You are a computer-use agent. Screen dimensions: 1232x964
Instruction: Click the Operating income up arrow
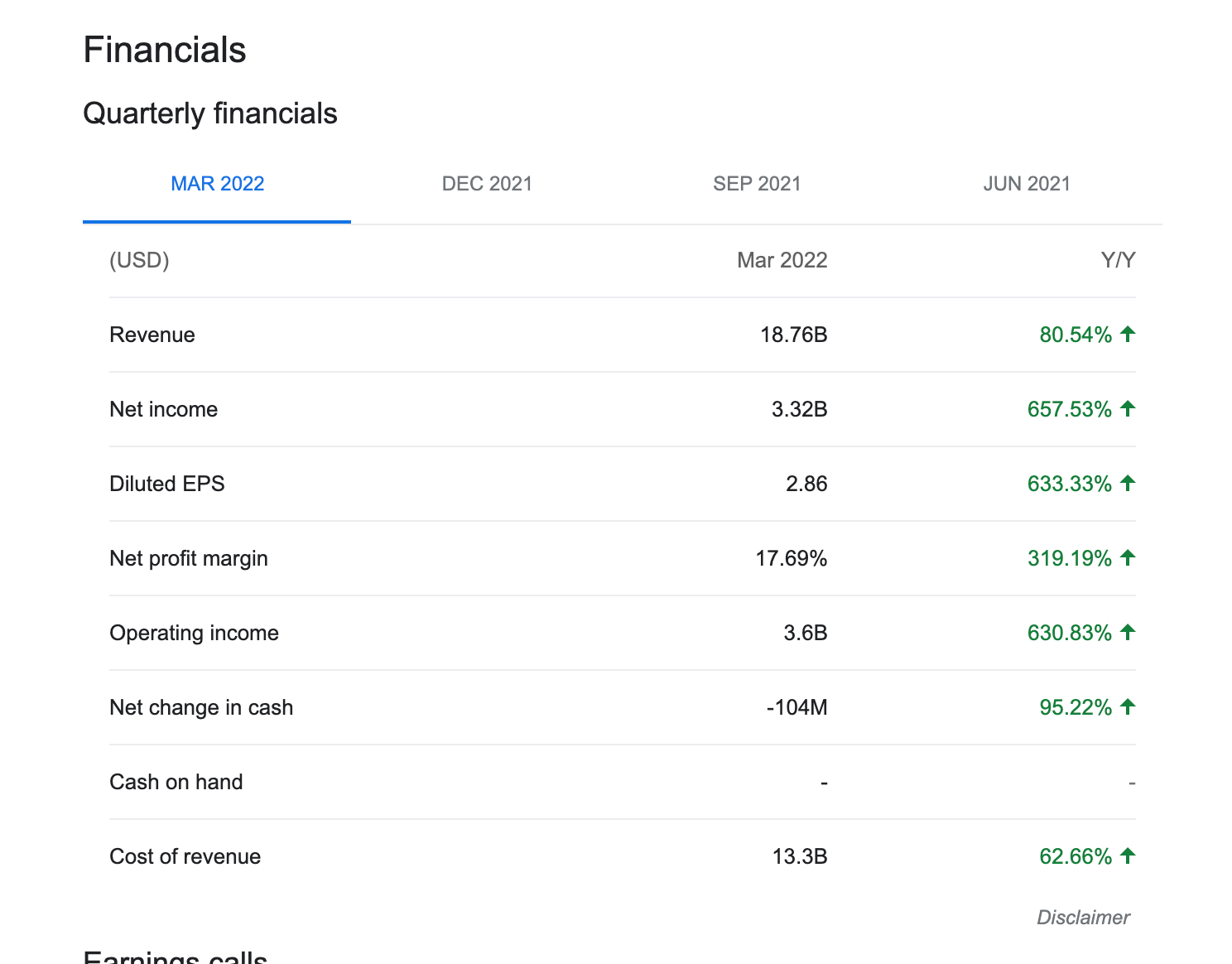click(x=1127, y=633)
